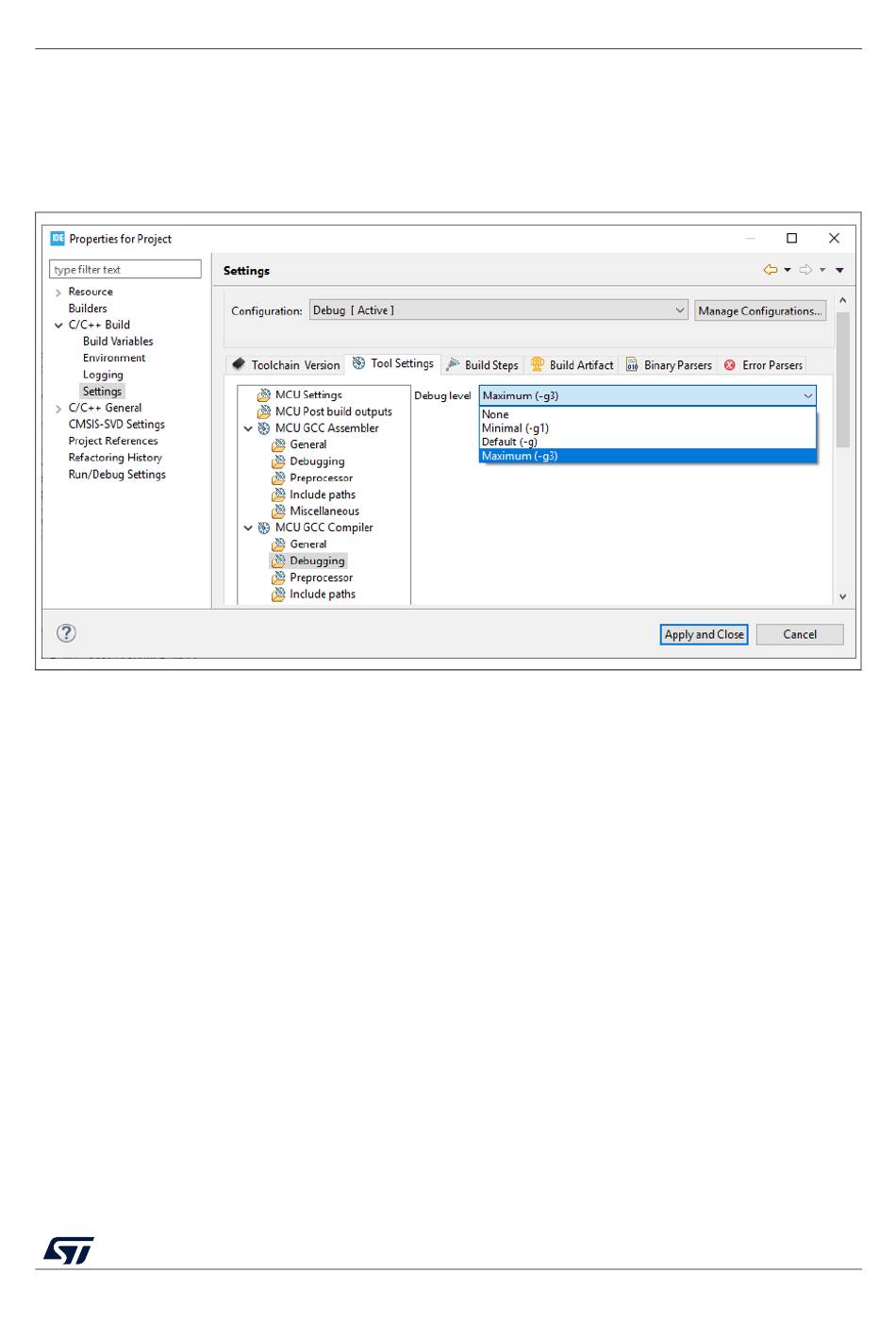
Task: Select Debugging under MCU GCC Assembler
Action: coord(317,461)
